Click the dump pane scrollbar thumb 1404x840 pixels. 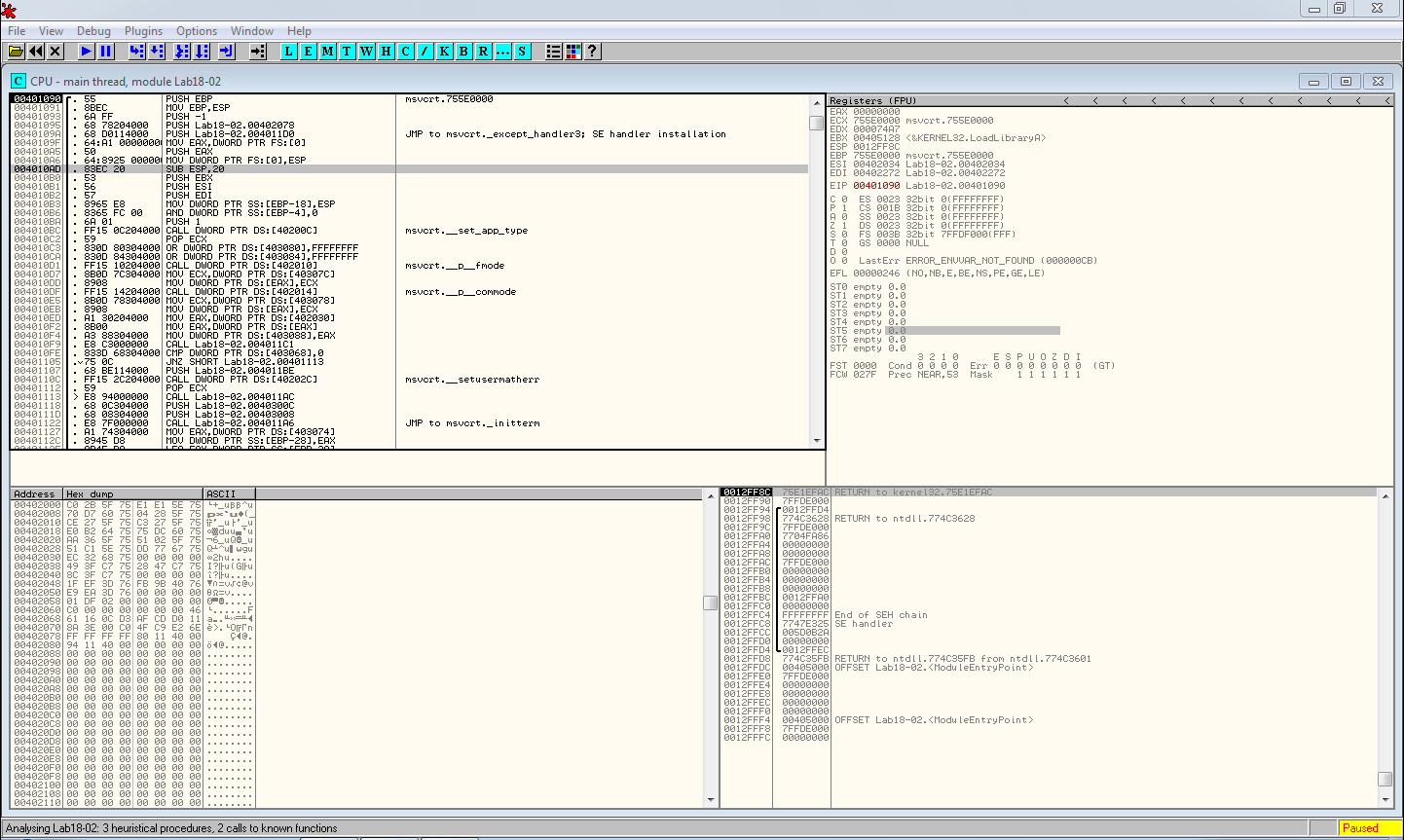tap(711, 603)
